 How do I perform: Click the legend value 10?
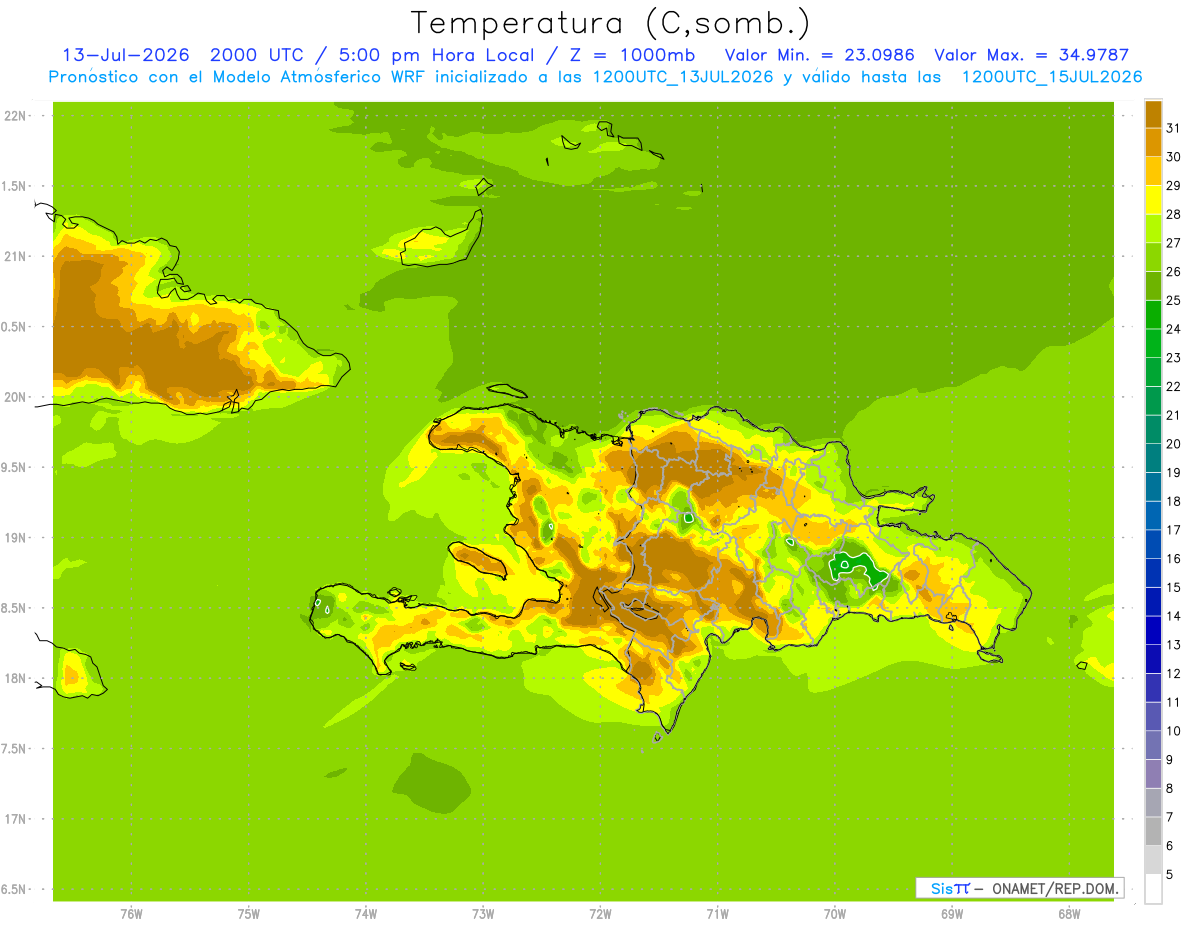tap(1174, 731)
